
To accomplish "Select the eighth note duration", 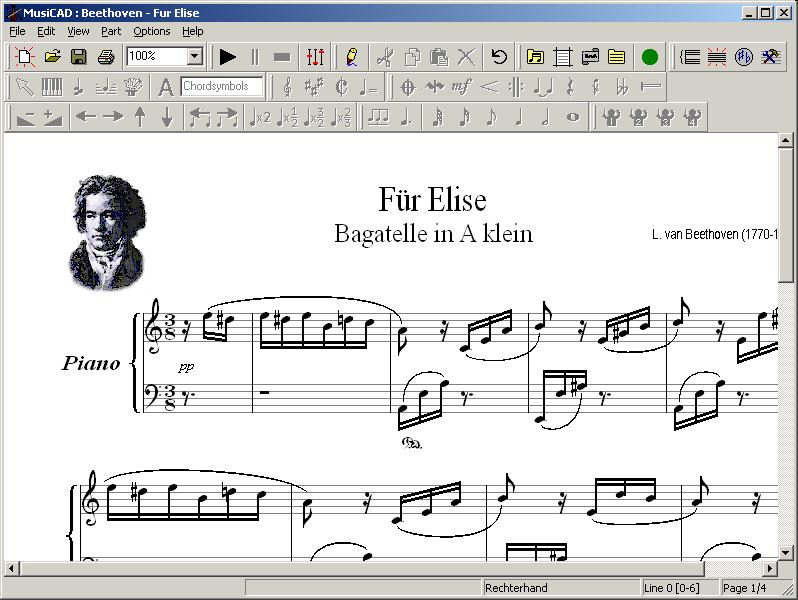I will pyautogui.click(x=491, y=117).
